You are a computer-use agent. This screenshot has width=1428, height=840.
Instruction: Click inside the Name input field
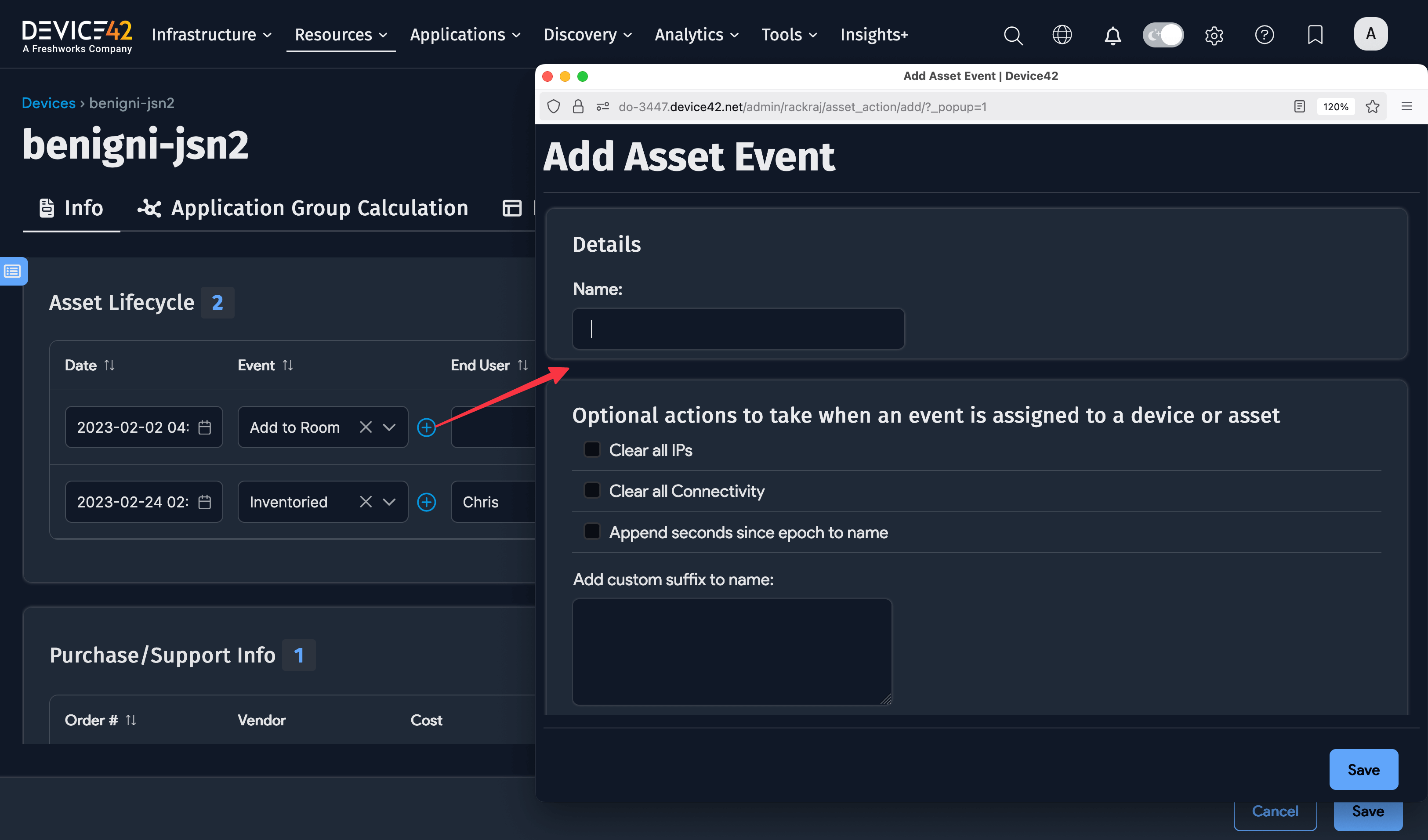(x=738, y=329)
